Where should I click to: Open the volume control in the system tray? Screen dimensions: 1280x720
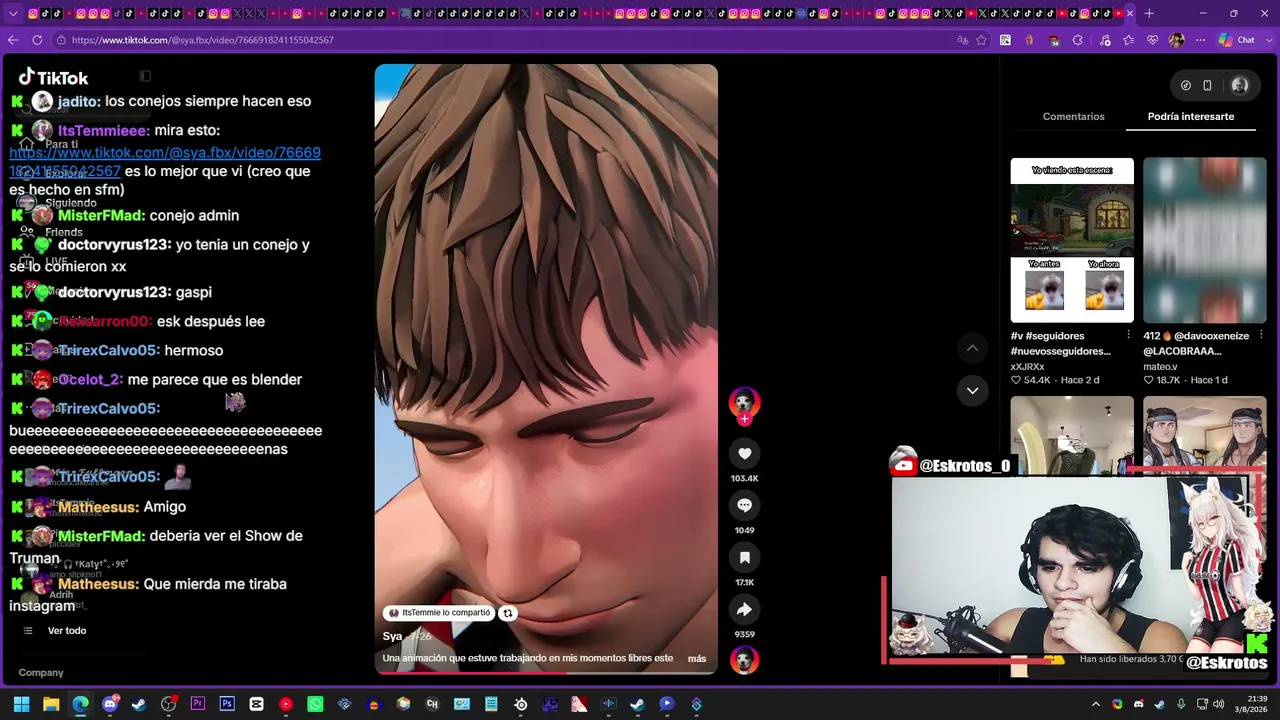coord(1218,705)
